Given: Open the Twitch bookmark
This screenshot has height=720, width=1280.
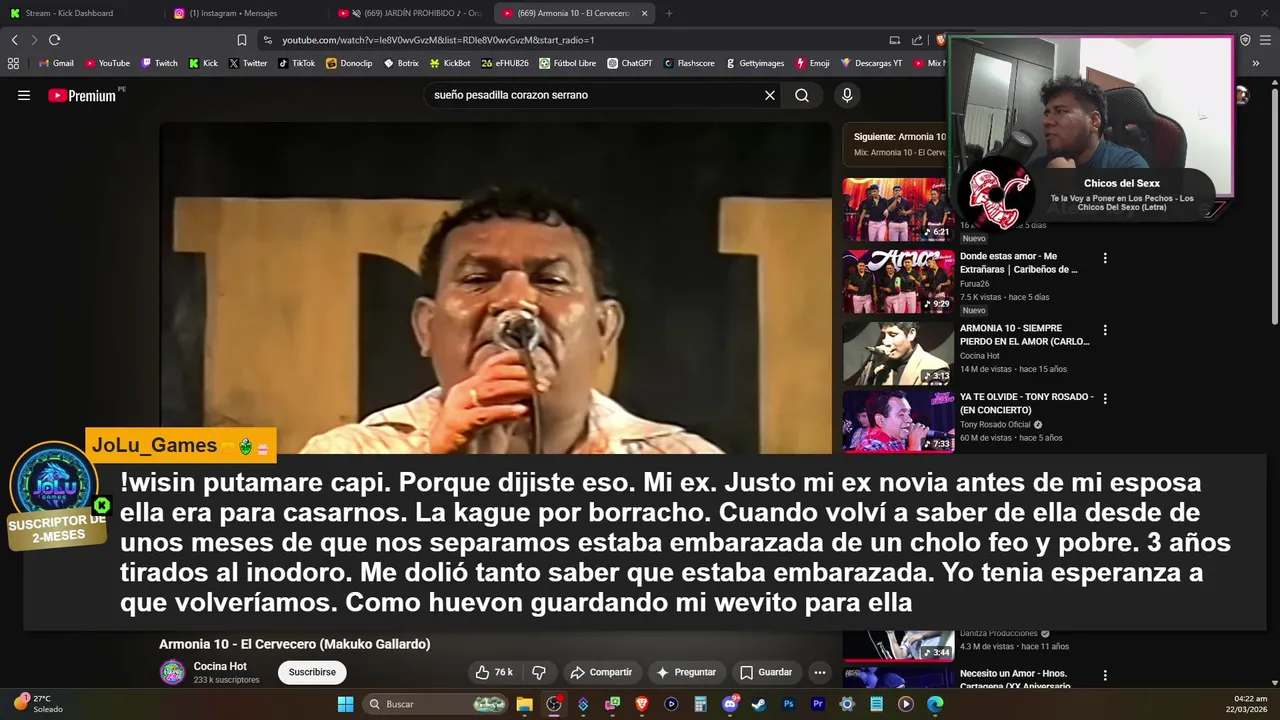Looking at the screenshot, I should coord(159,63).
